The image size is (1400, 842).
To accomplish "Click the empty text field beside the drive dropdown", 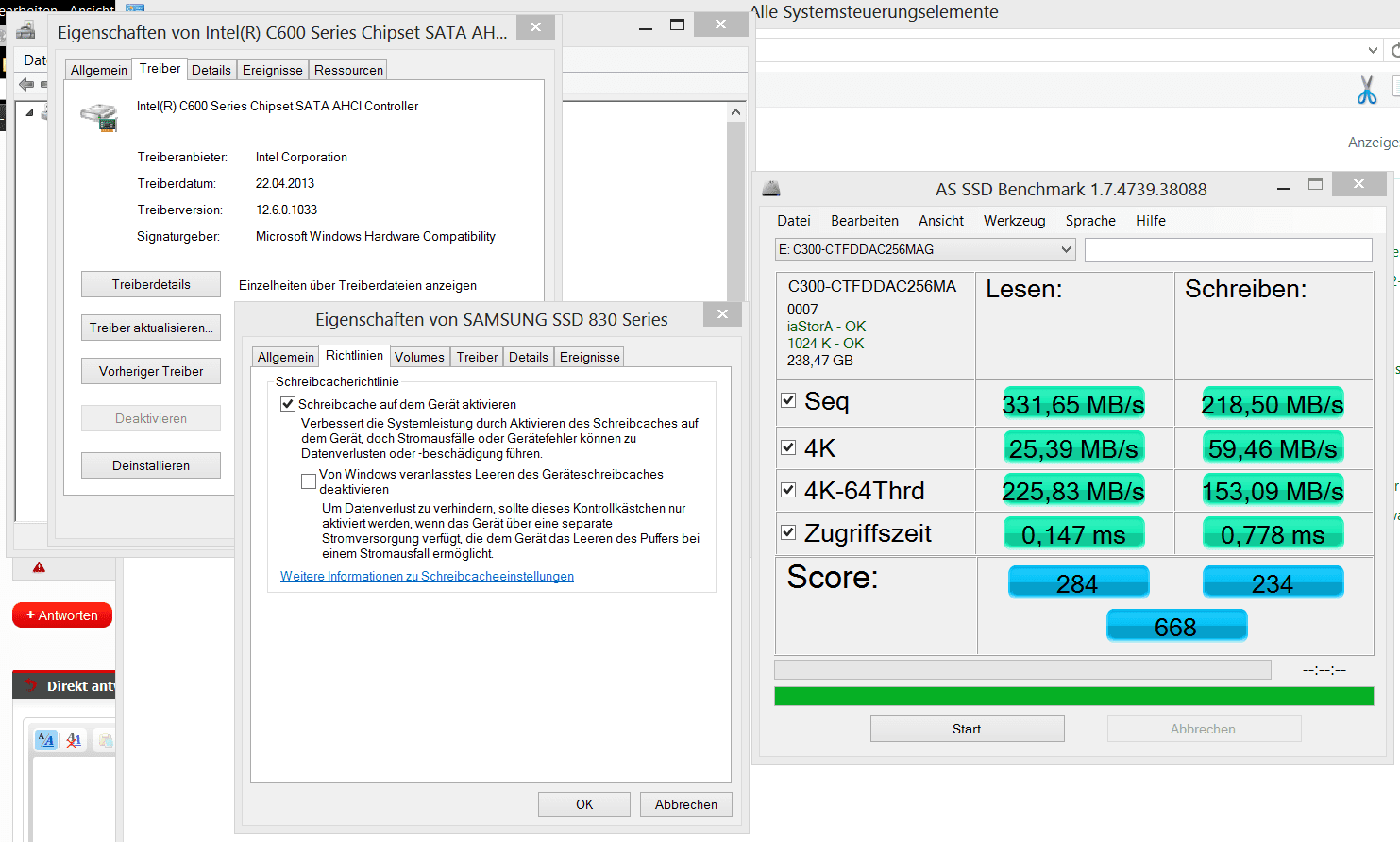I will pyautogui.click(x=1228, y=249).
